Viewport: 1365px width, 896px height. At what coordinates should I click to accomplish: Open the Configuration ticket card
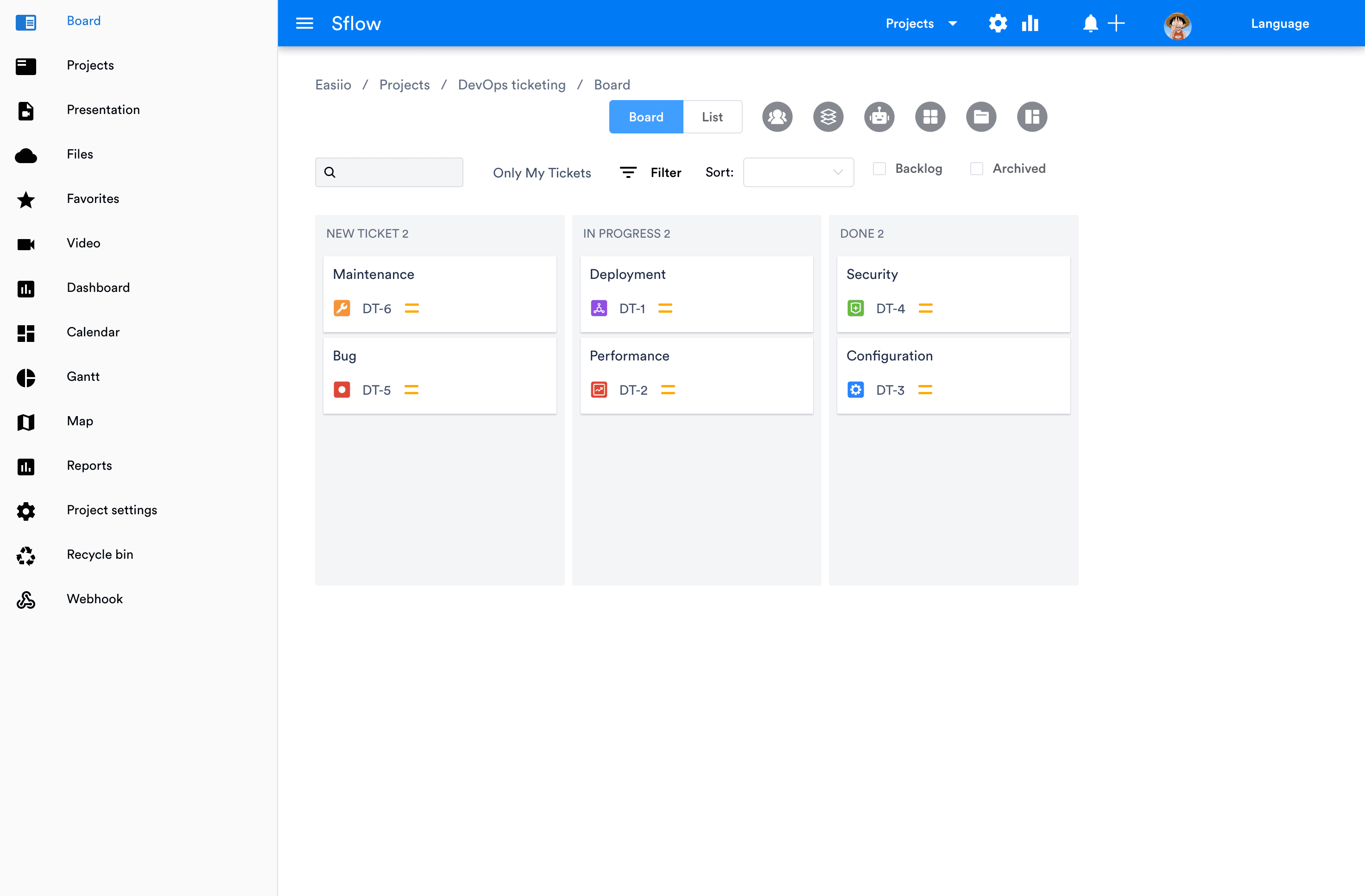953,375
